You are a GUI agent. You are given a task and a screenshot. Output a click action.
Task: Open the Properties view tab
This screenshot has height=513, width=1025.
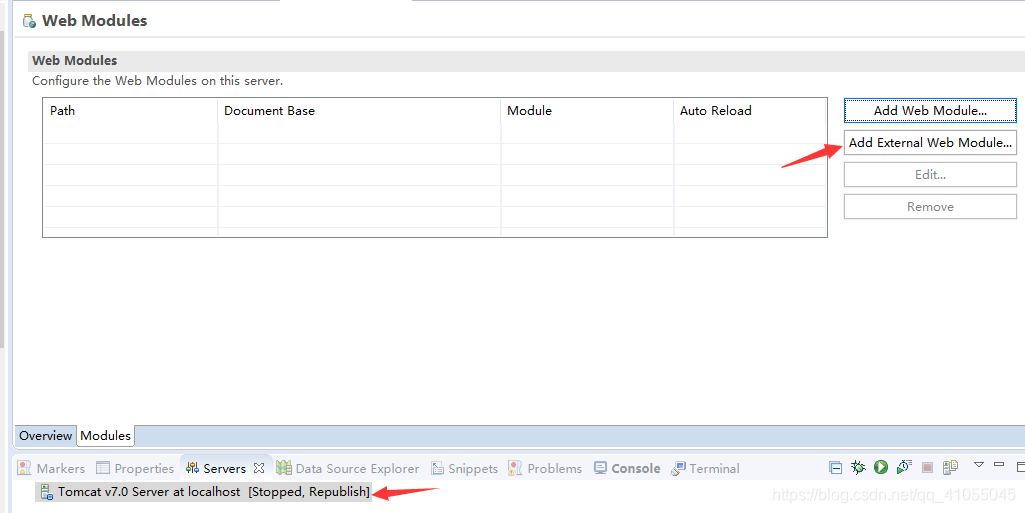point(135,468)
